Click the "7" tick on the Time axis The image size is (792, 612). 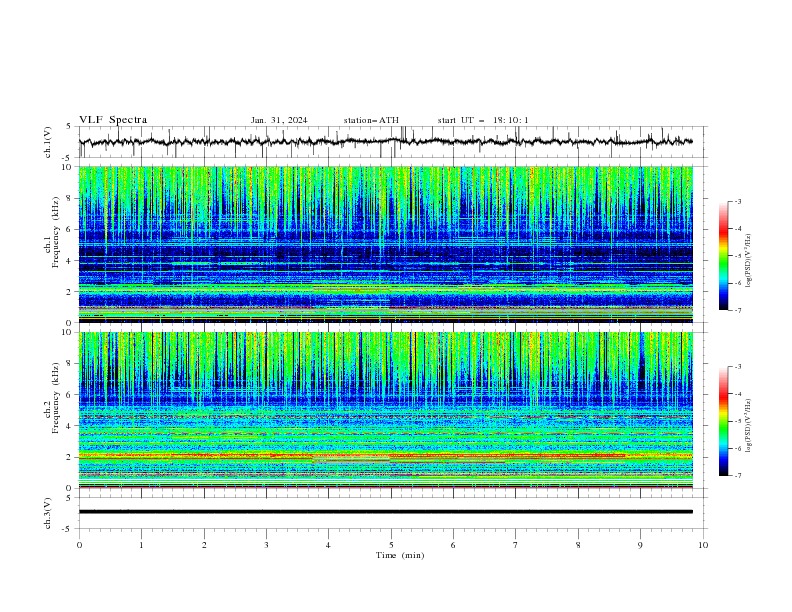pos(516,545)
